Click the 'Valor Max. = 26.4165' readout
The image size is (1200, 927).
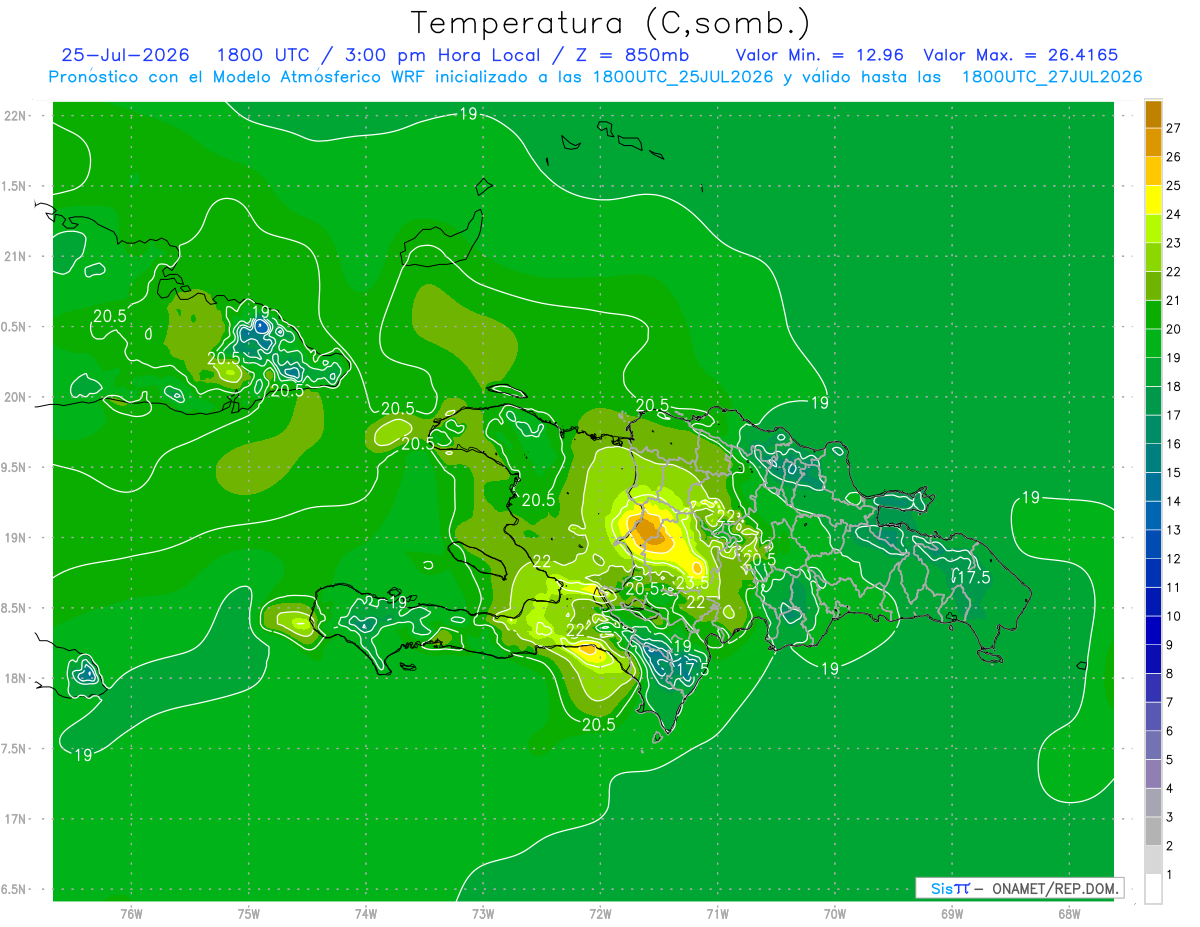[x=1020, y=55]
